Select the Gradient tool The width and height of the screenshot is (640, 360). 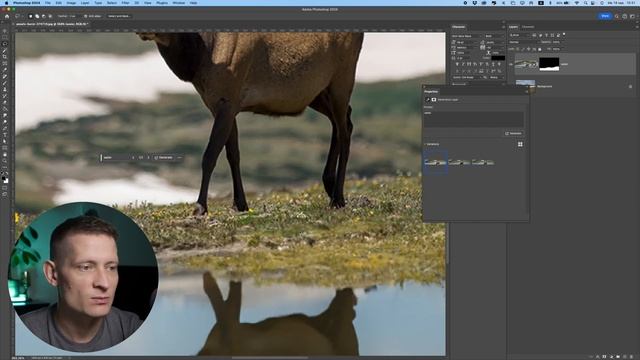(5, 109)
